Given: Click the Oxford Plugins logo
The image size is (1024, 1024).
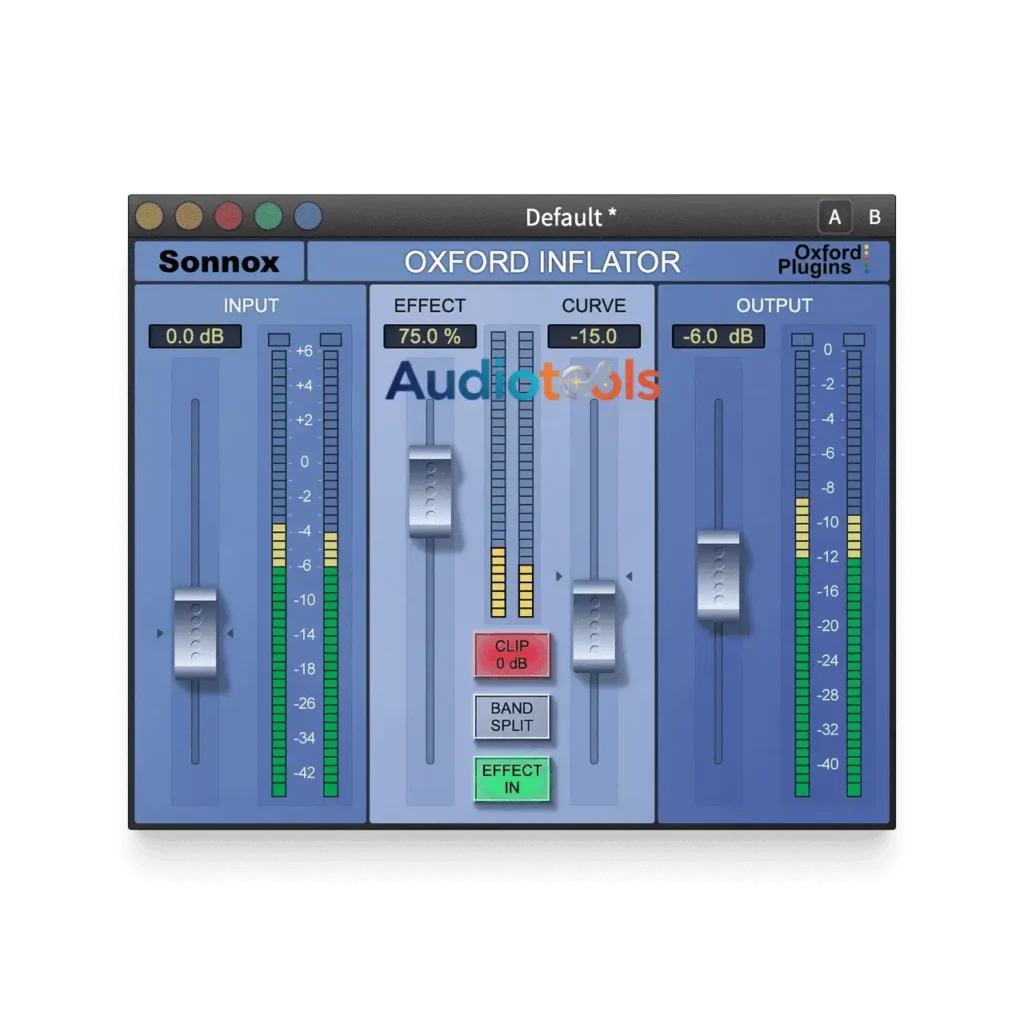Looking at the screenshot, I should 823,260.
